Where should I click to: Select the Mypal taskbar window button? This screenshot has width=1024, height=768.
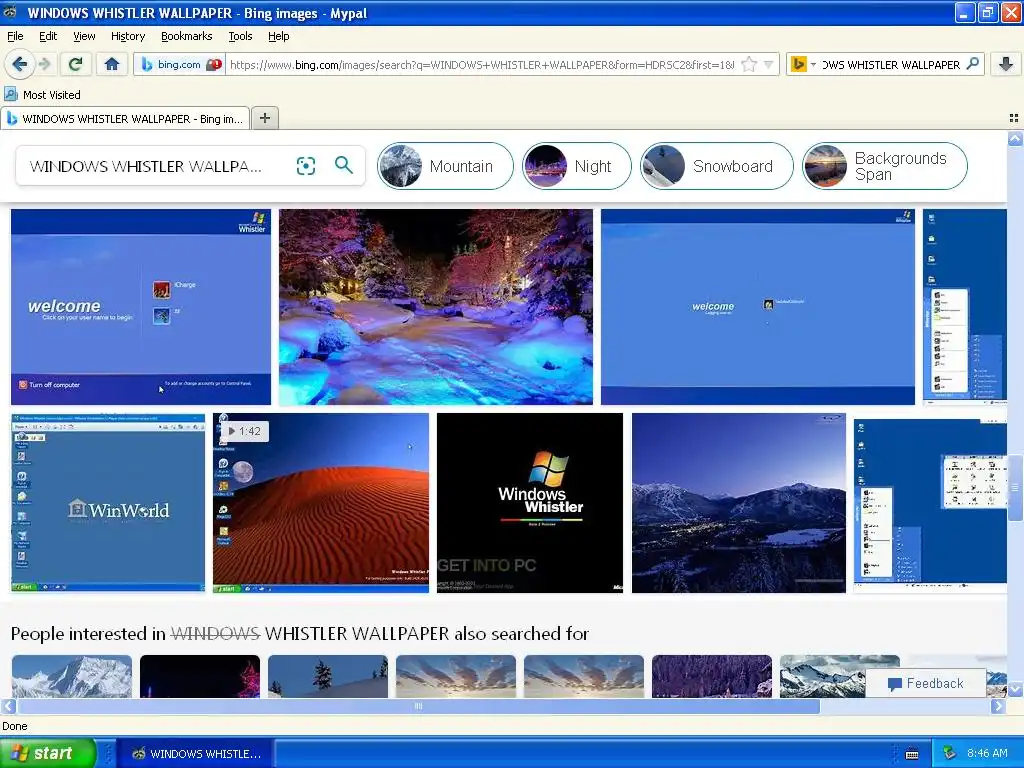click(196, 754)
